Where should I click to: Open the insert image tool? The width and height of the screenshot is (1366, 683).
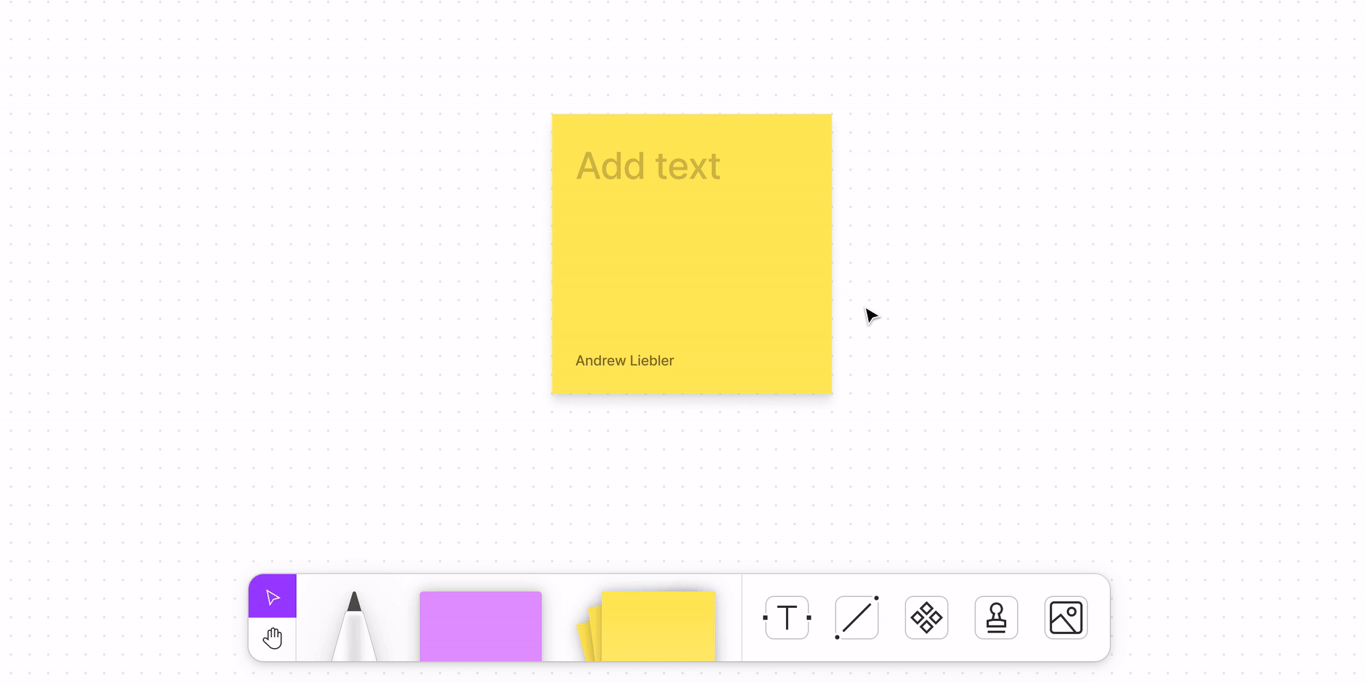click(x=1066, y=618)
